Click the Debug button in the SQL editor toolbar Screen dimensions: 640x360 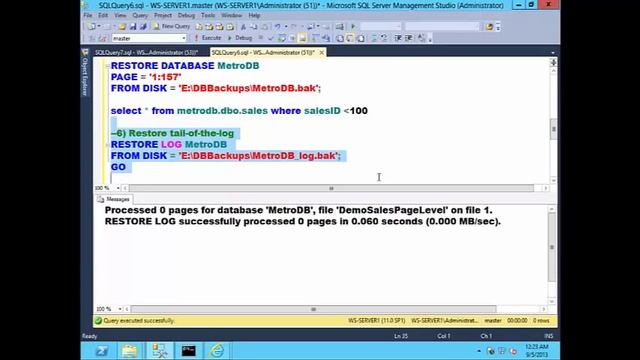click(240, 38)
